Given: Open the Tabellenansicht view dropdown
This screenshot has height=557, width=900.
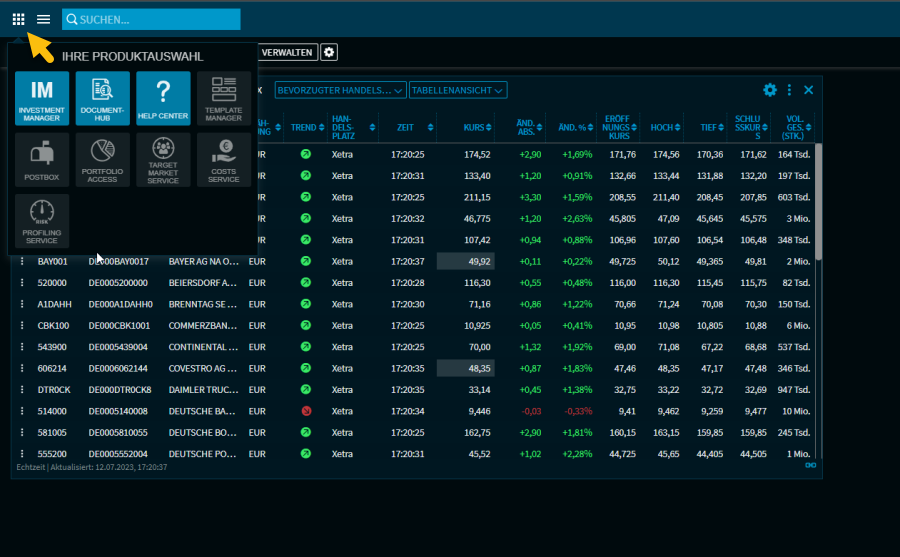Looking at the screenshot, I should coord(458,90).
